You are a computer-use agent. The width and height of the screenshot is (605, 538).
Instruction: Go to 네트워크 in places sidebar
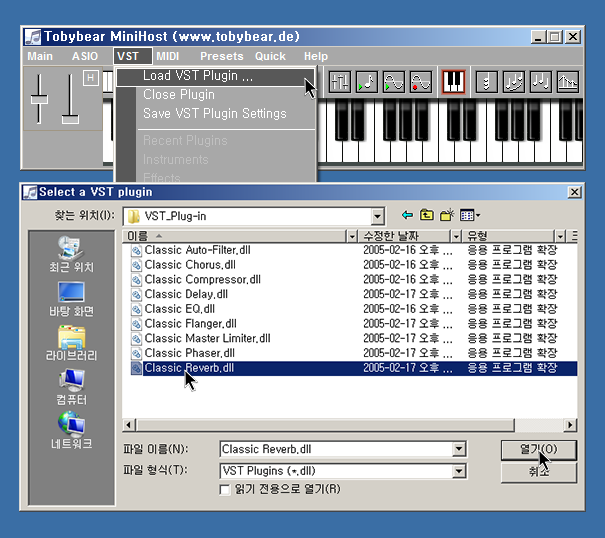coord(71,431)
